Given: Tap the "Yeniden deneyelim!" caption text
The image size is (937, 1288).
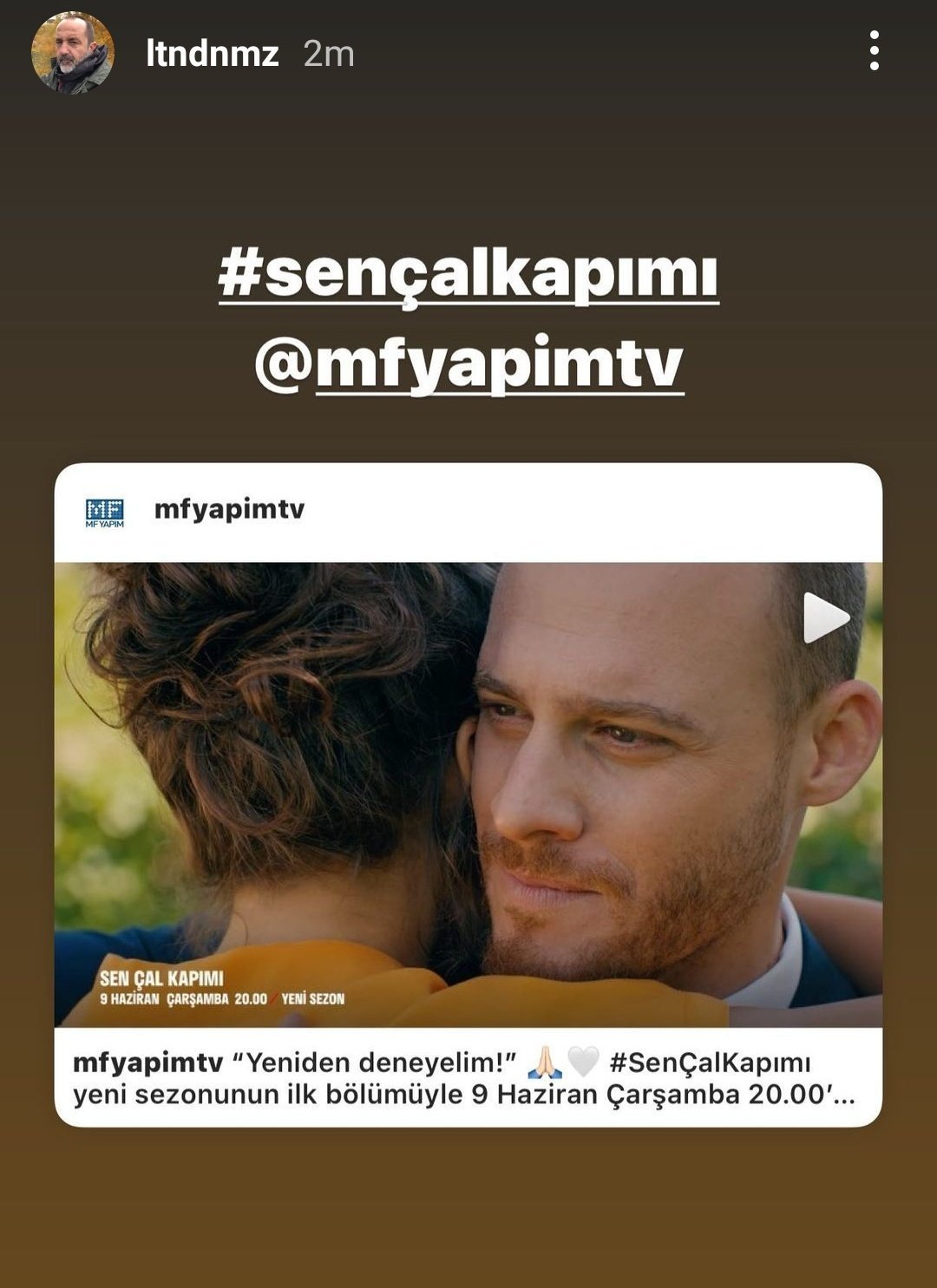Looking at the screenshot, I should click(x=374, y=1062).
